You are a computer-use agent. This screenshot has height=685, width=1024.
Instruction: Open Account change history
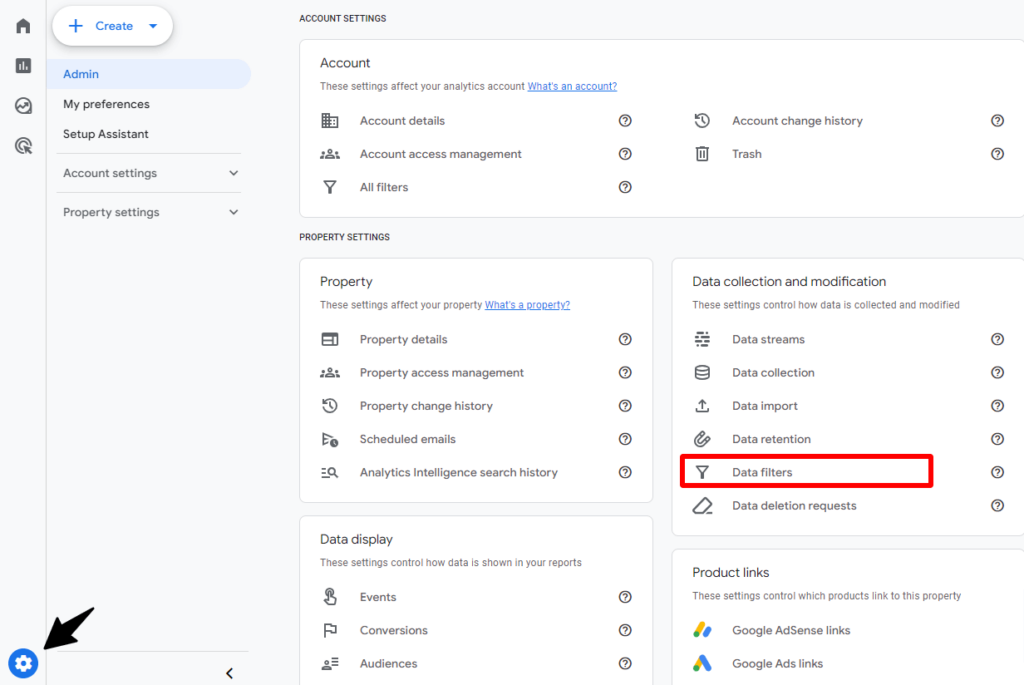[797, 121]
